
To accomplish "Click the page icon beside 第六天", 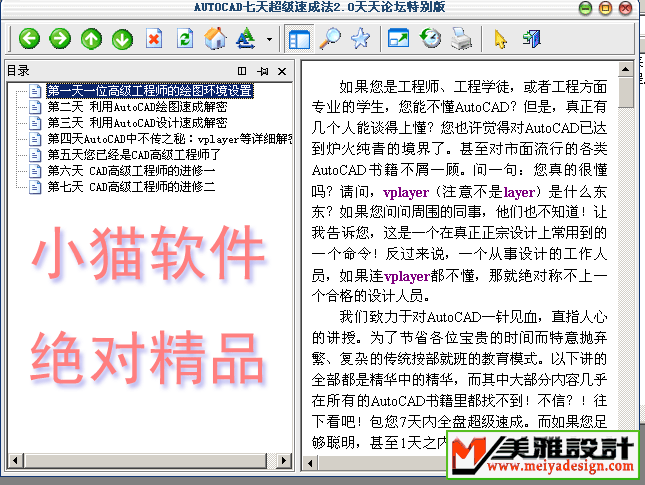I will click(35, 171).
